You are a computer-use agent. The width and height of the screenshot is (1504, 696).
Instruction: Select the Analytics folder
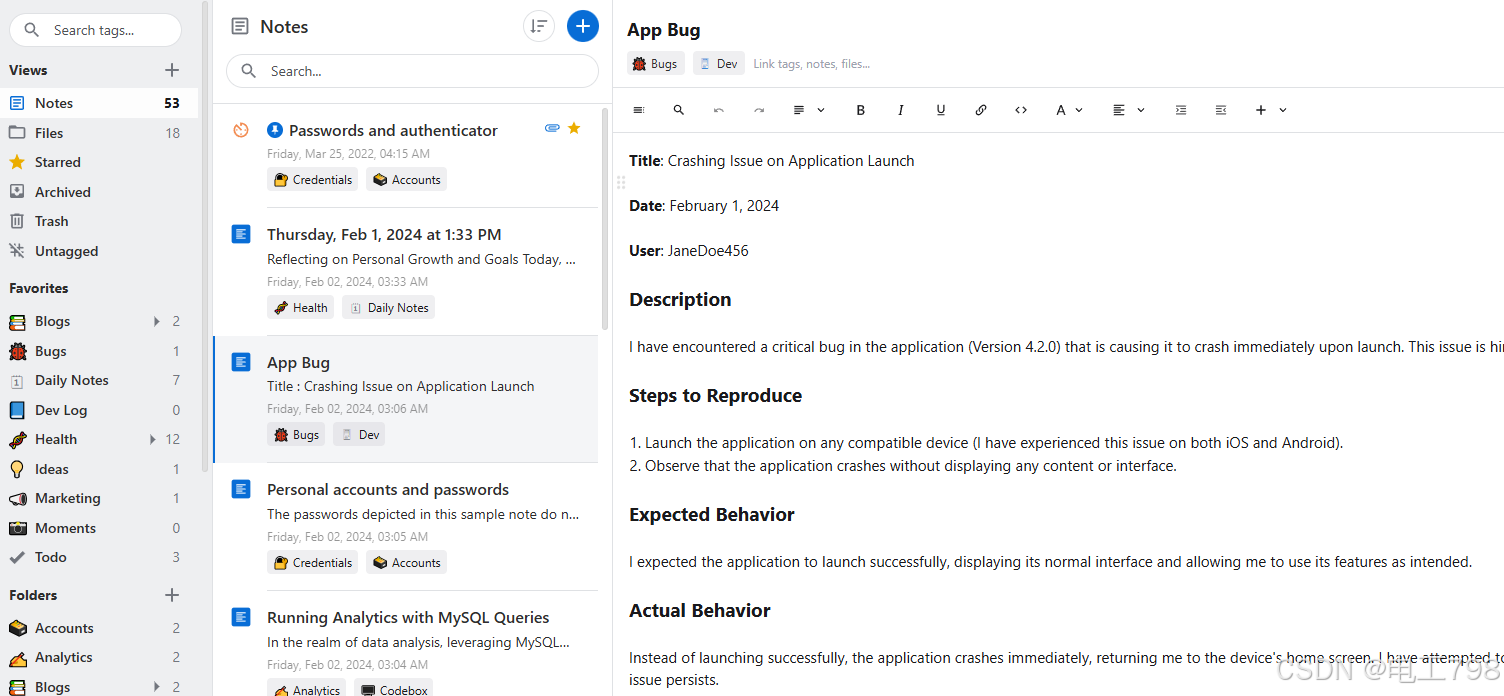pyautogui.click(x=100, y=657)
